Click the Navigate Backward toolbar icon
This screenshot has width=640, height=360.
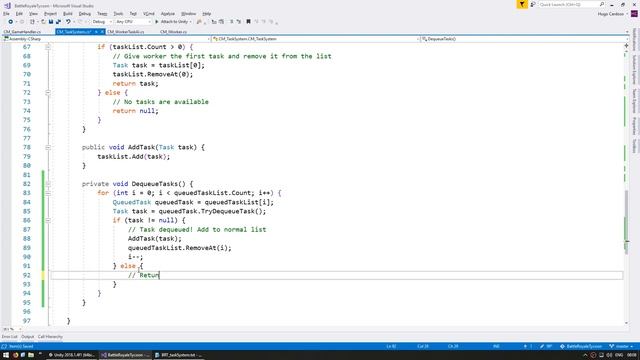click(11, 22)
